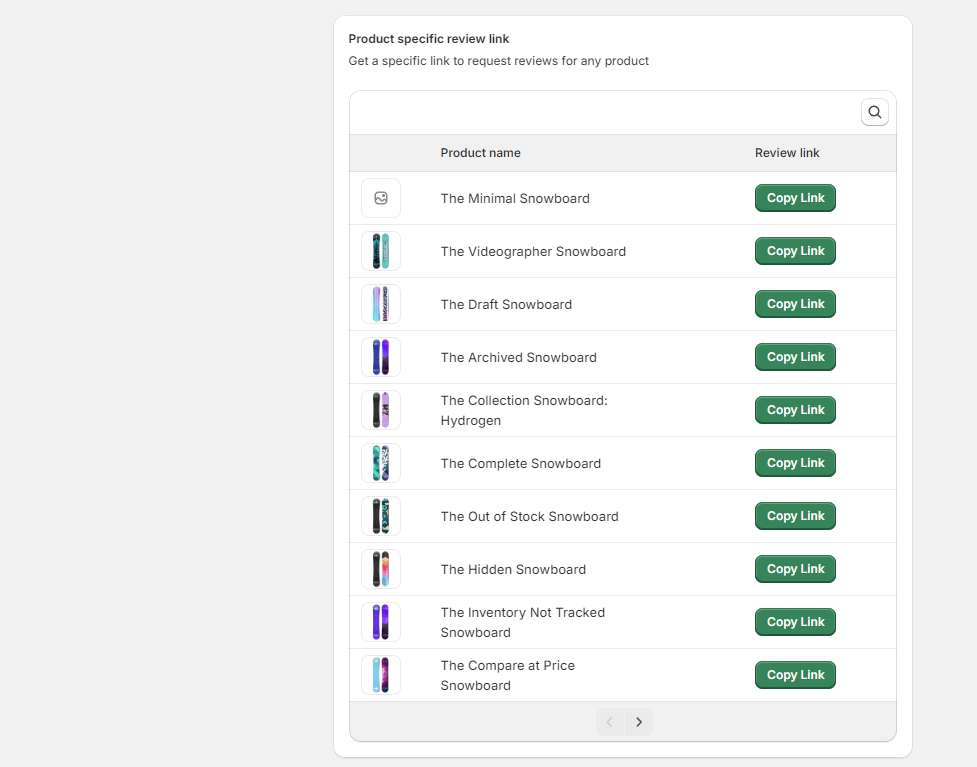
Task: Copy link for Inventory Not Tracked Snowboard
Action: point(795,622)
